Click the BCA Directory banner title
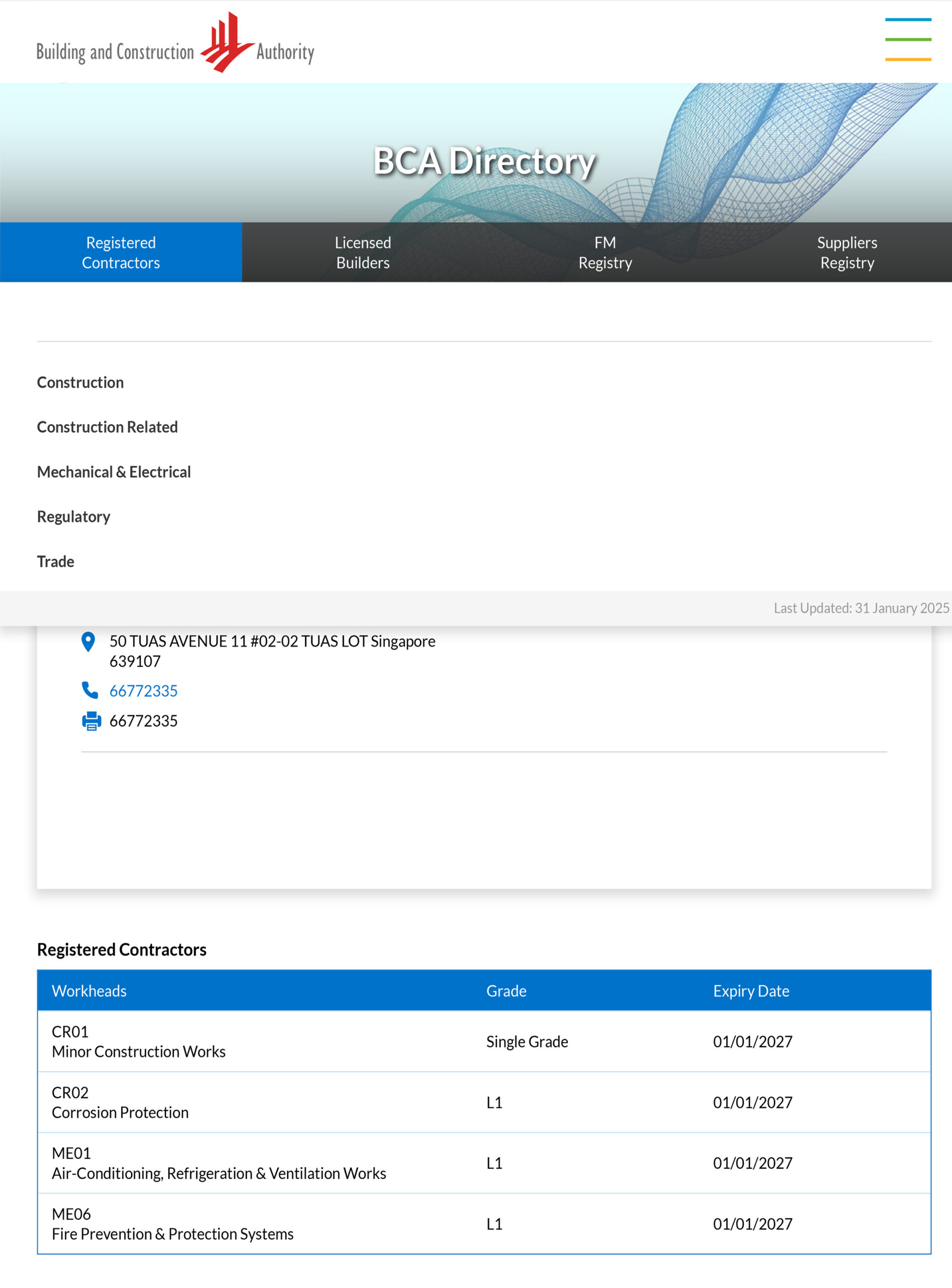The width and height of the screenshot is (952, 1288). 484,161
